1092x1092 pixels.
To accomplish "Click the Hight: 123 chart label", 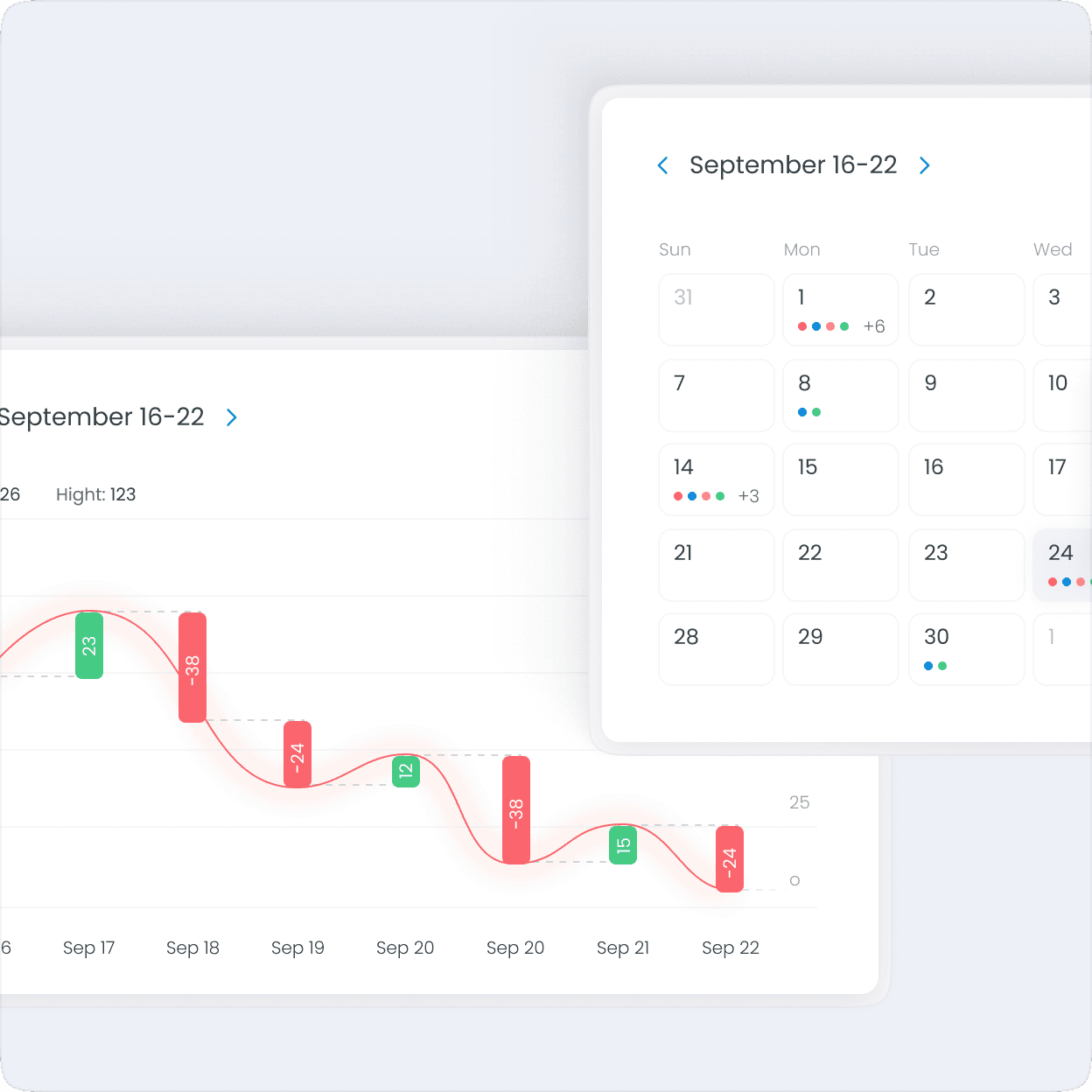I will point(95,494).
